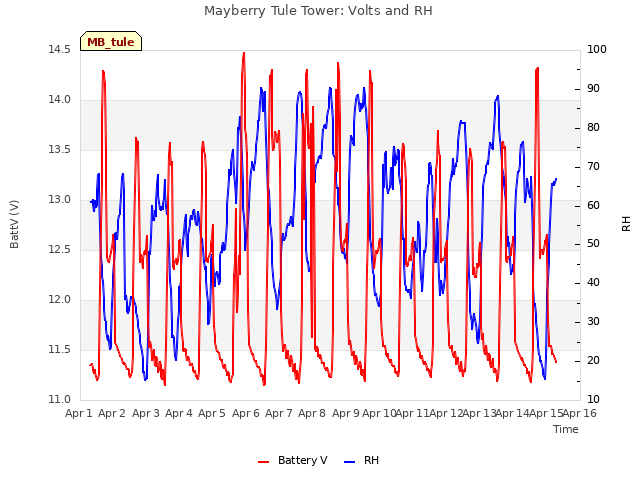The height and width of the screenshot is (480, 640).
Task: Click the 12.5 voltage tick label
Action: click(60, 249)
